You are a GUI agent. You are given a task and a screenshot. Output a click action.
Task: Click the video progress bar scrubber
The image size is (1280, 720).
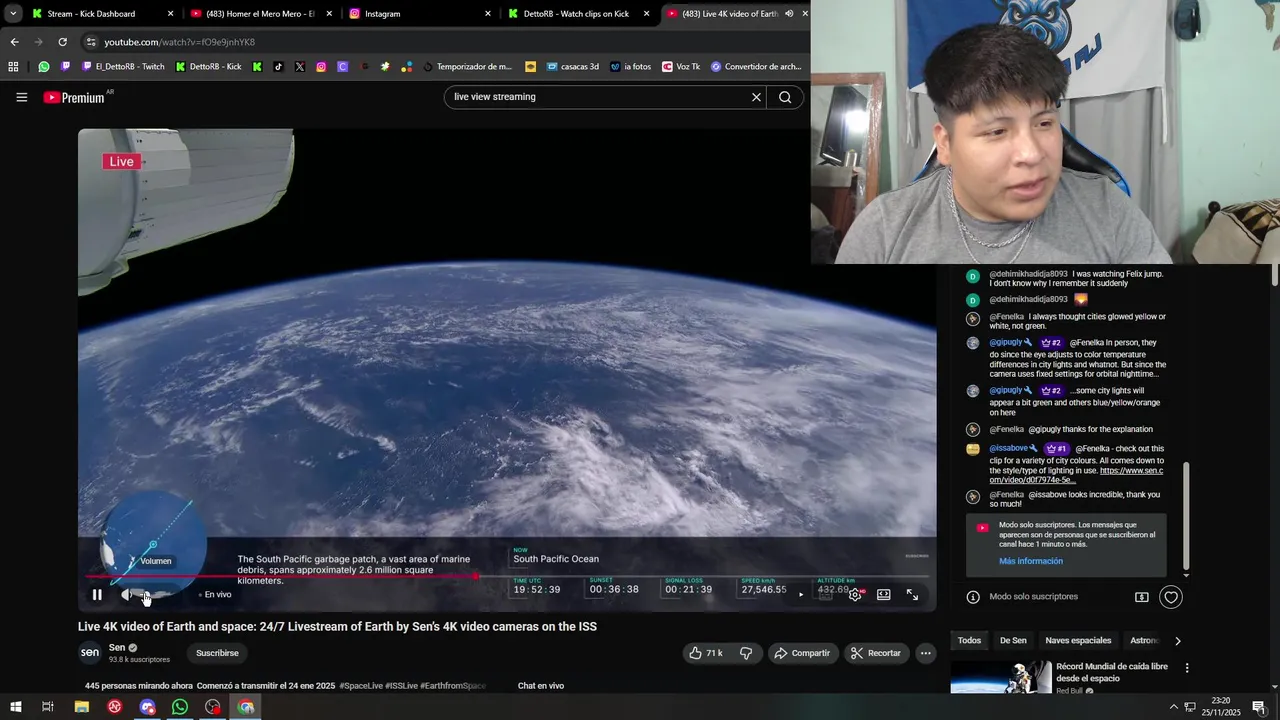click(x=476, y=576)
